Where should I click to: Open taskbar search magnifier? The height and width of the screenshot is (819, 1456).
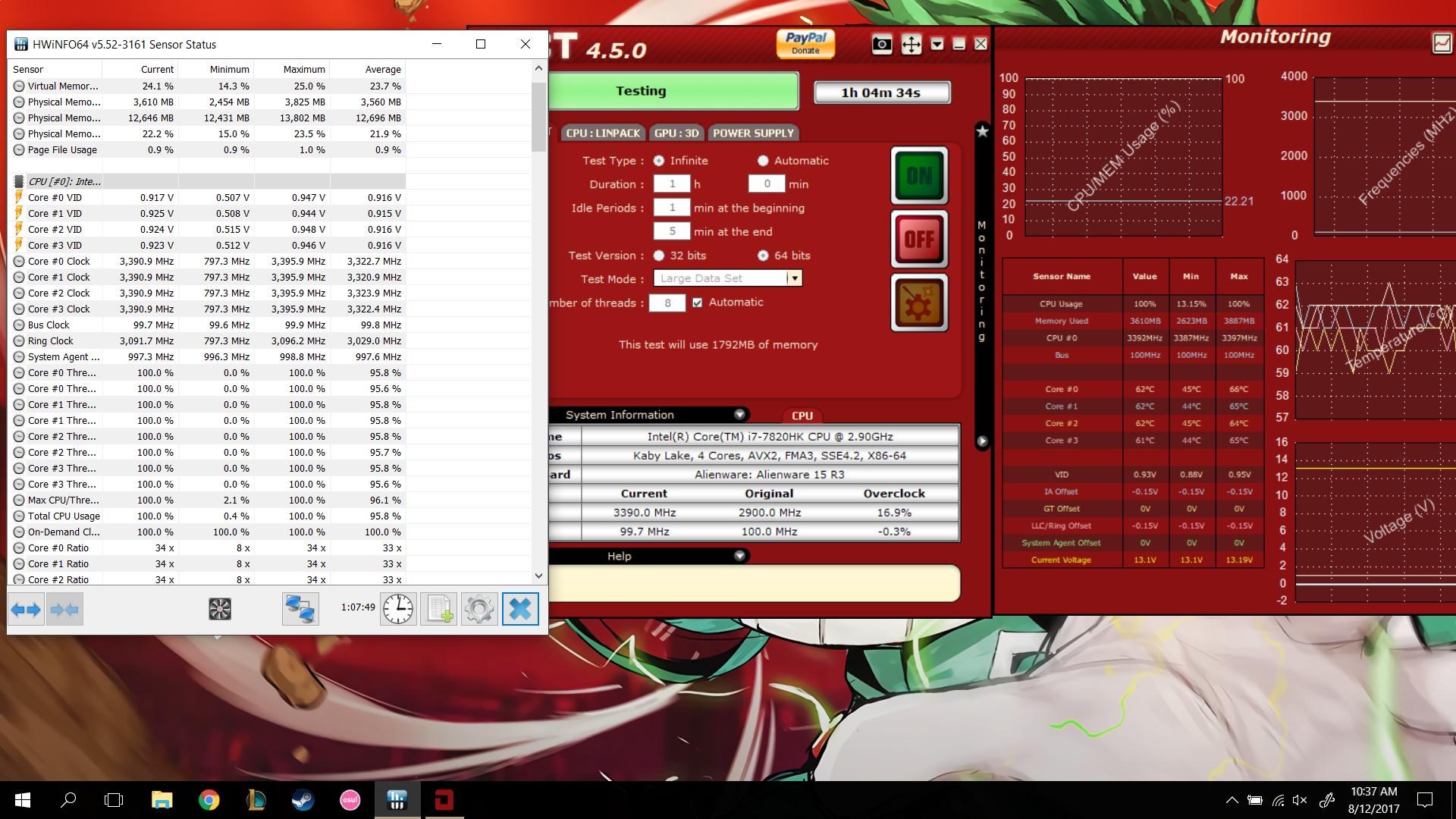coord(68,800)
